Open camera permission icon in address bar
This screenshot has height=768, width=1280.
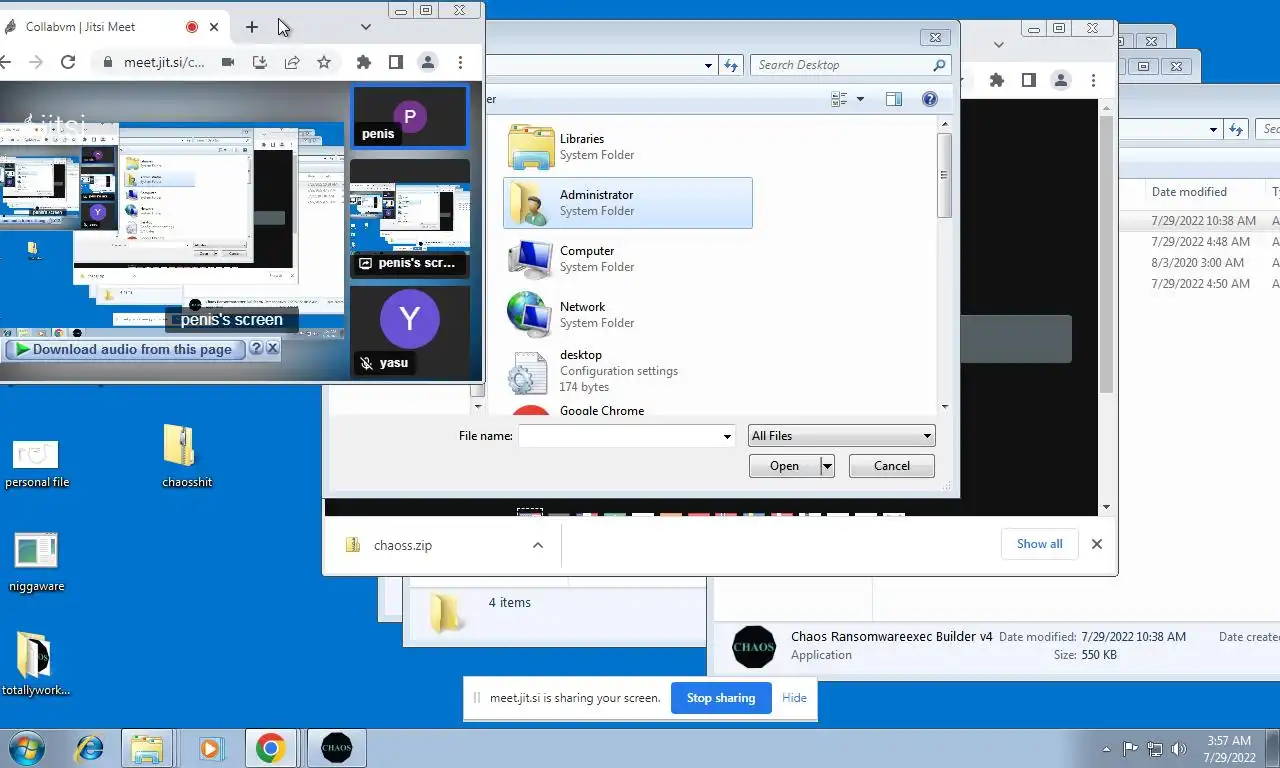click(x=228, y=62)
